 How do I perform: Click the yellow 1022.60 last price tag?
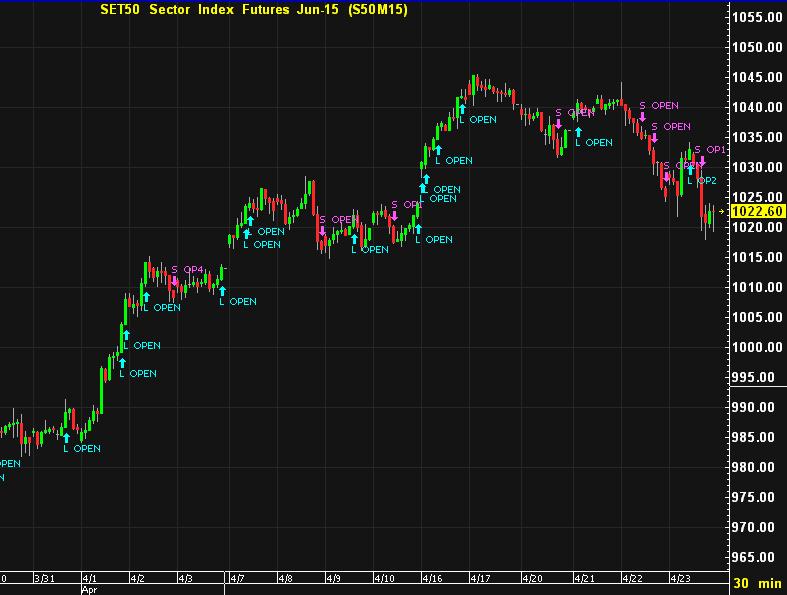click(757, 212)
